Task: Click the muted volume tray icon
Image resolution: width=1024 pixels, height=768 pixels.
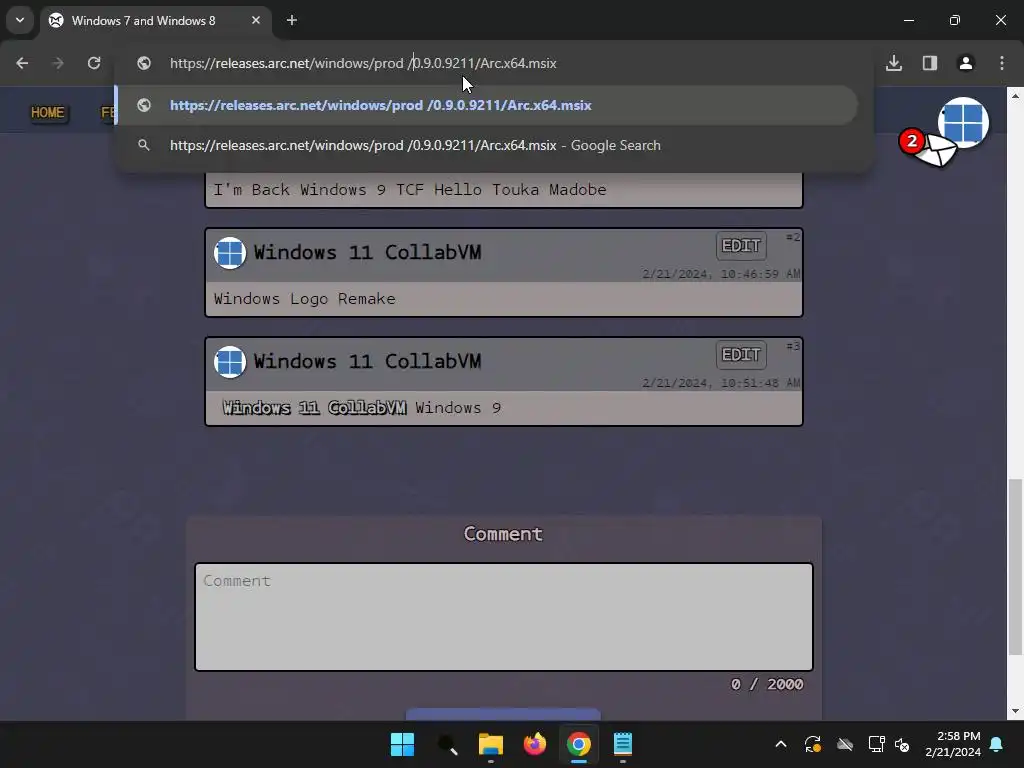Action: click(903, 744)
